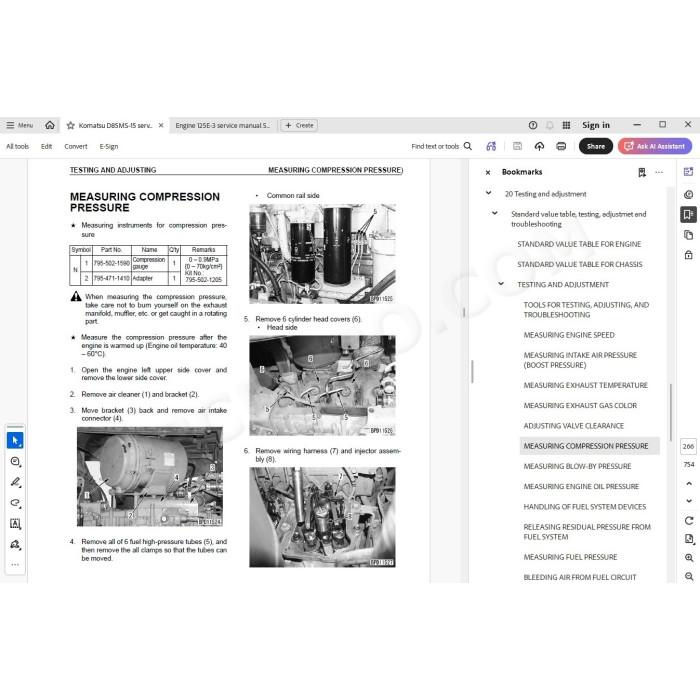This screenshot has width=700, height=700.
Task: Open HANDLING OF FUEL SYSTEM DEVICES bookmark
Action: click(x=584, y=507)
